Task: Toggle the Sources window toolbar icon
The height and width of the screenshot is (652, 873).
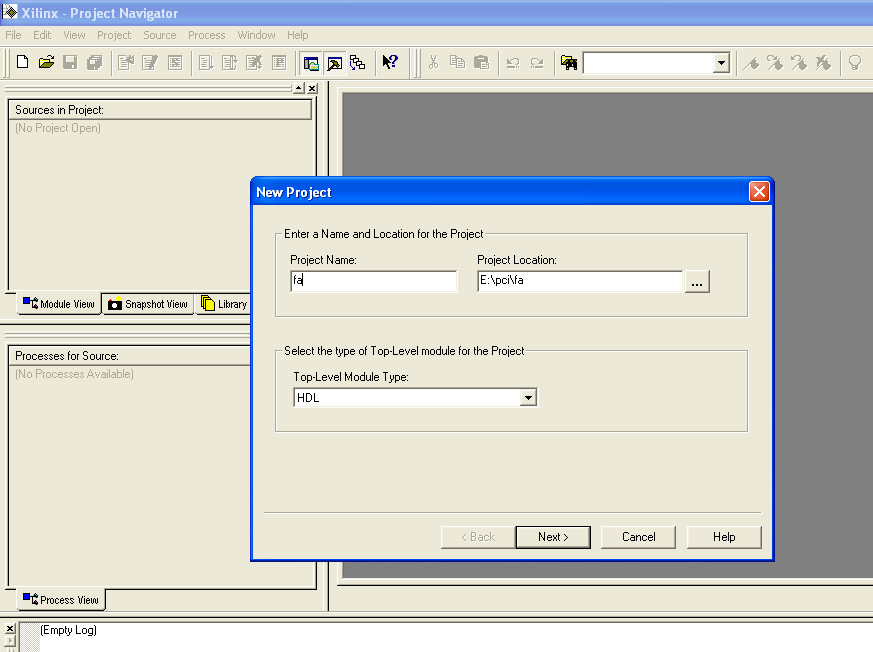Action: coord(311,63)
